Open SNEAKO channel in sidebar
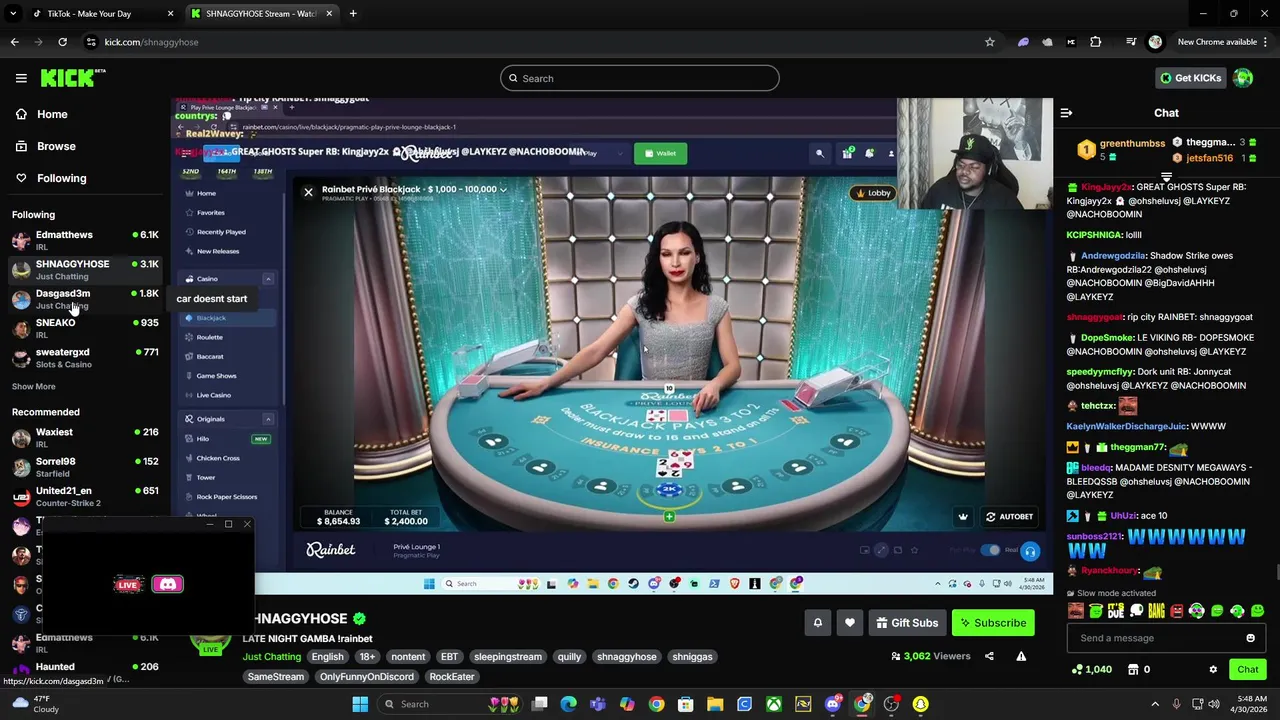The height and width of the screenshot is (720, 1280). point(85,328)
